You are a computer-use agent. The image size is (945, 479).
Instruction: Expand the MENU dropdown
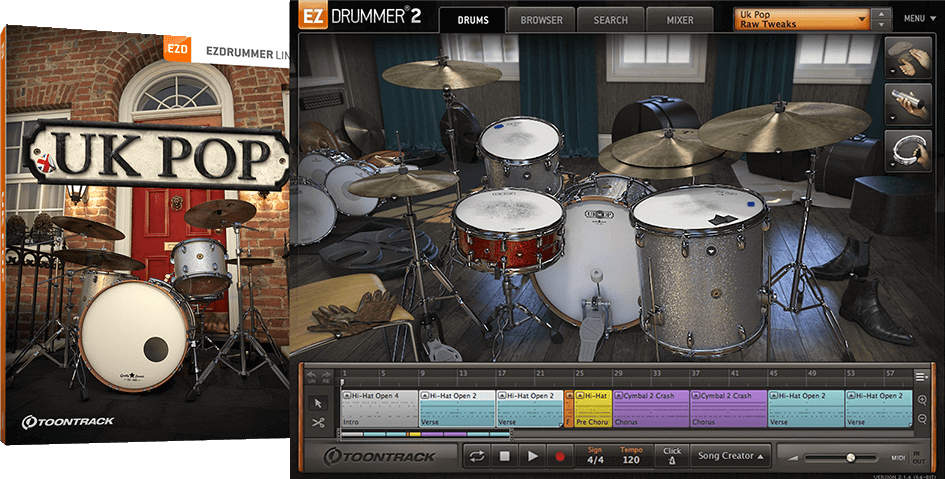click(x=920, y=19)
